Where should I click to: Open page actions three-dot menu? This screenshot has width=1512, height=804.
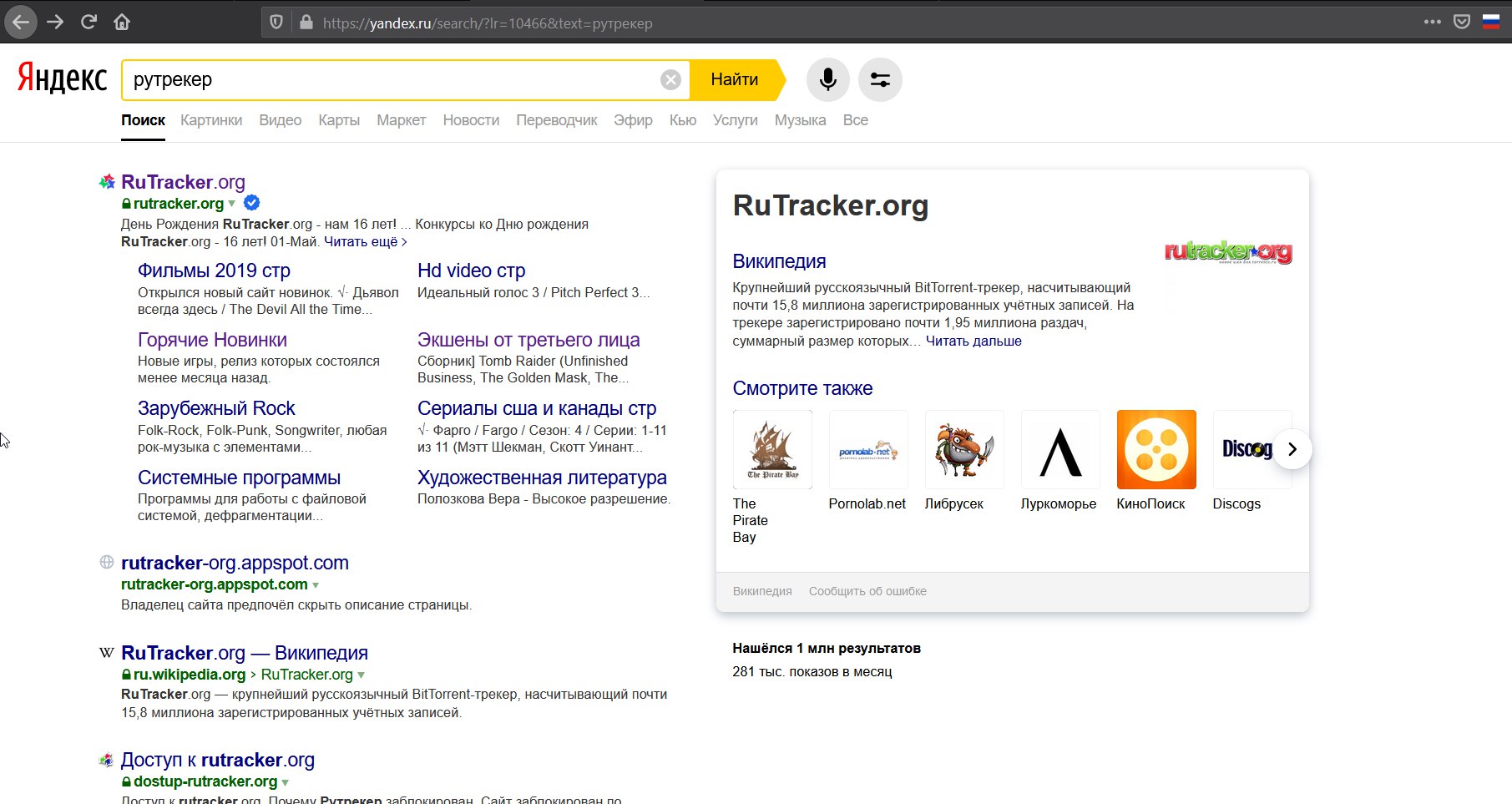click(1433, 23)
